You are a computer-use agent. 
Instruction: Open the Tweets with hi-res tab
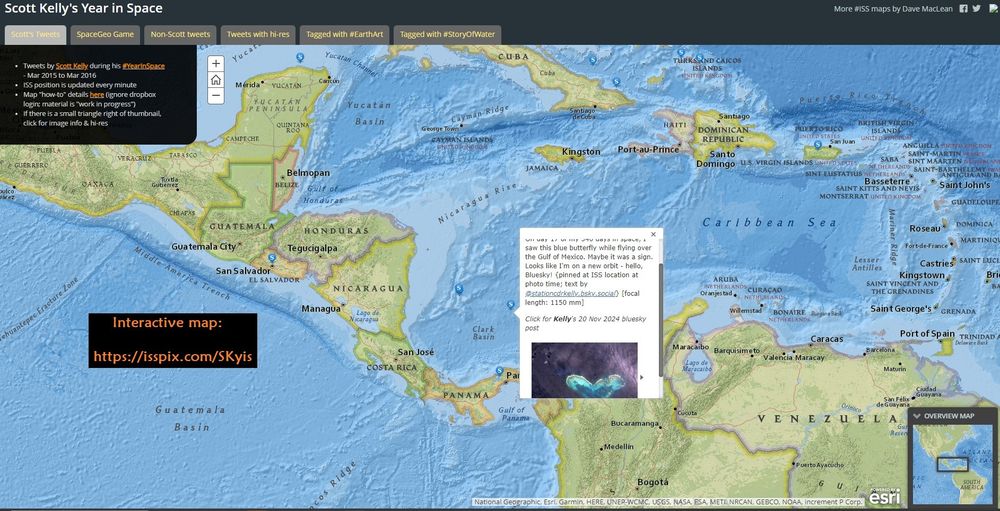coord(258,34)
